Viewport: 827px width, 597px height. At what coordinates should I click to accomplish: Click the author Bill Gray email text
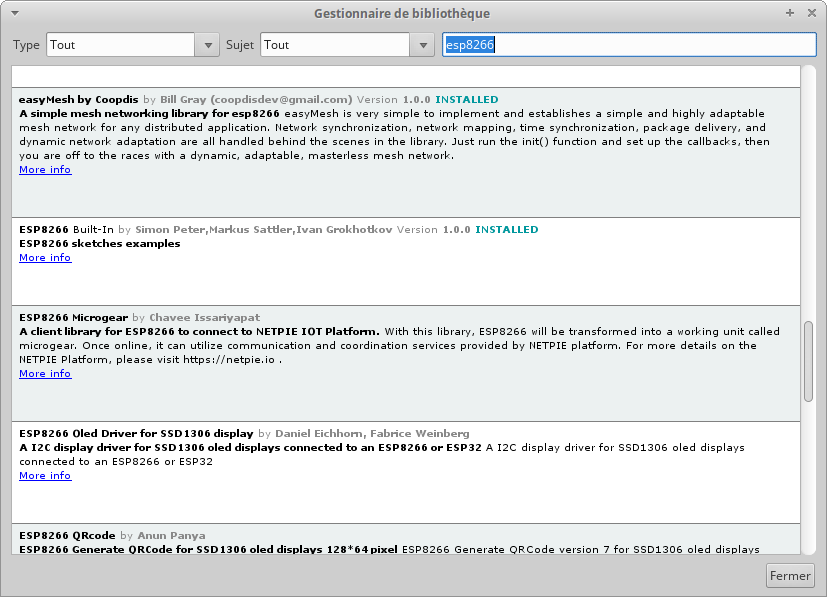pyautogui.click(x=256, y=99)
